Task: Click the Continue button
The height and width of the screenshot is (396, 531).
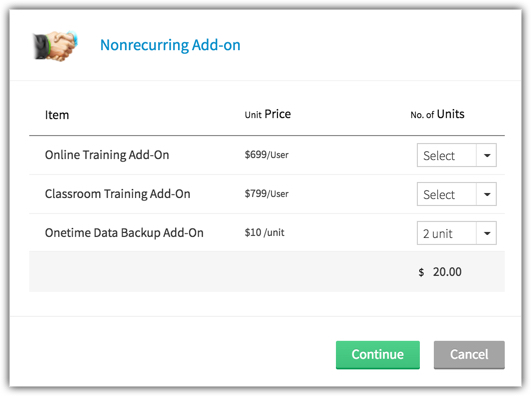Action: click(378, 355)
